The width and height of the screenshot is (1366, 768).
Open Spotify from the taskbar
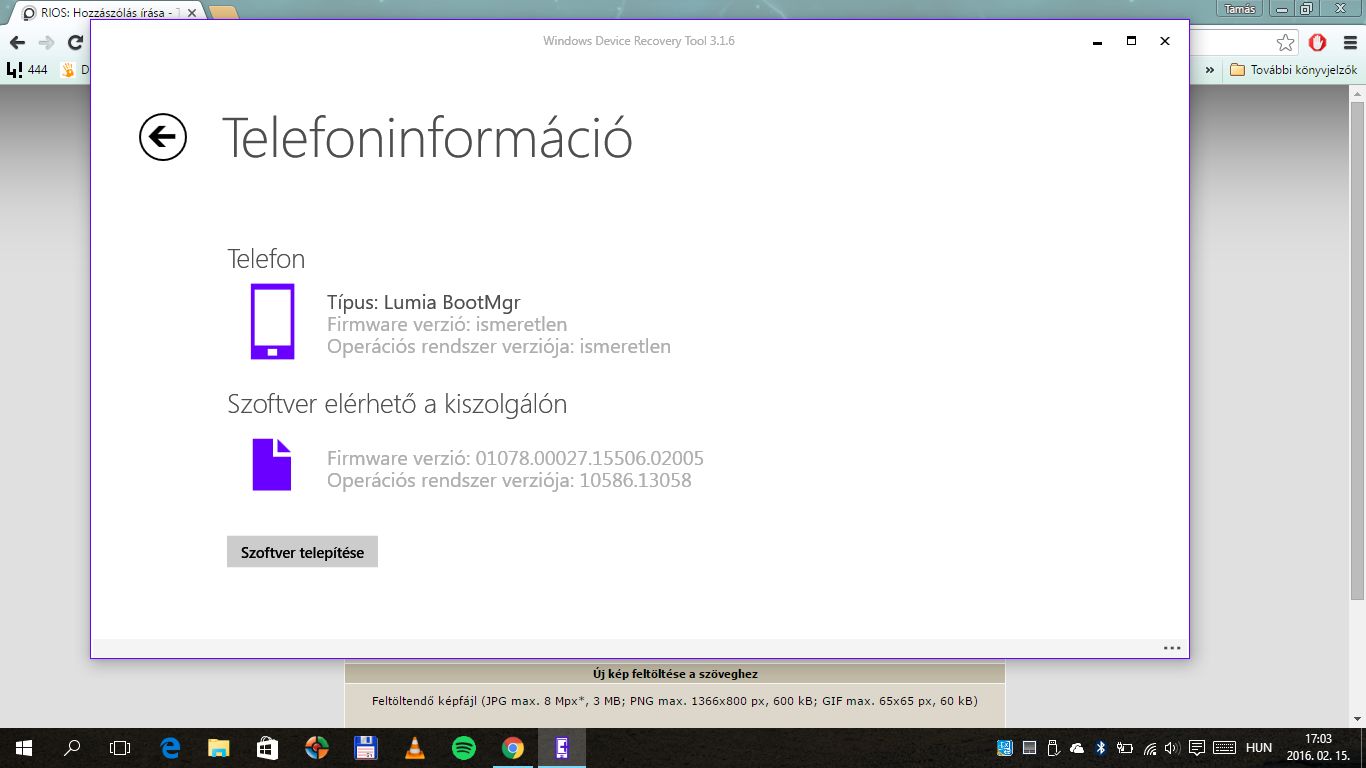[463, 748]
